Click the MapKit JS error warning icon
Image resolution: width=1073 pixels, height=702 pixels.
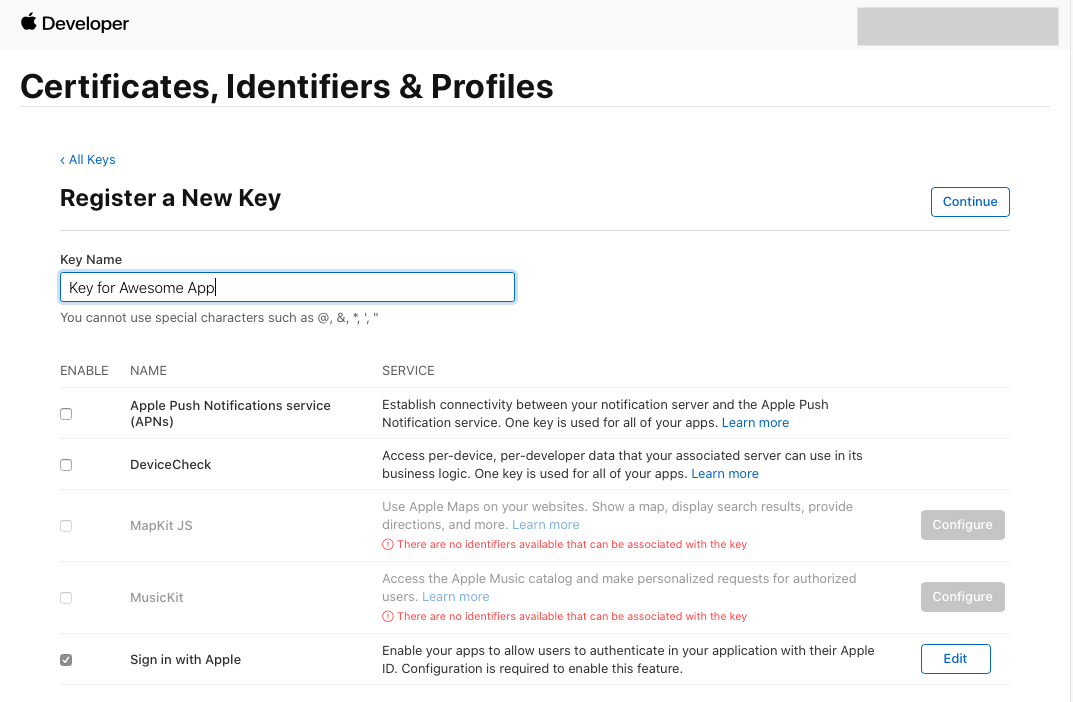pos(388,545)
